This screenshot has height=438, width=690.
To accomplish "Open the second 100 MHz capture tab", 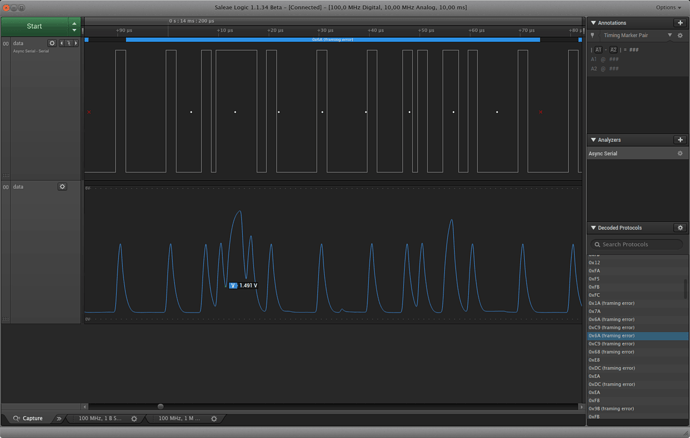I will 179,418.
